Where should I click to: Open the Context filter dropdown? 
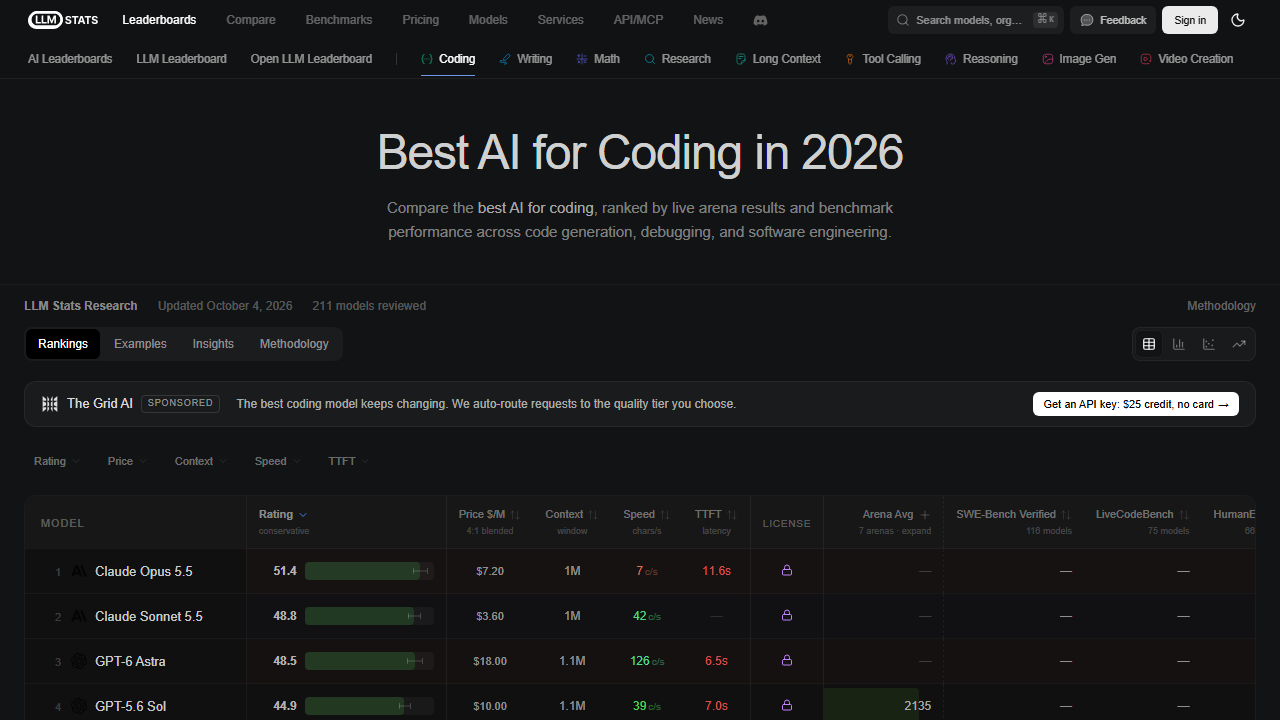pos(200,461)
